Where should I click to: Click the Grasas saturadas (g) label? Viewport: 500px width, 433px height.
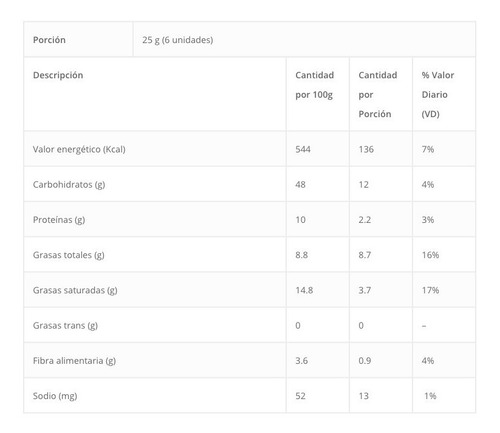[75, 290]
